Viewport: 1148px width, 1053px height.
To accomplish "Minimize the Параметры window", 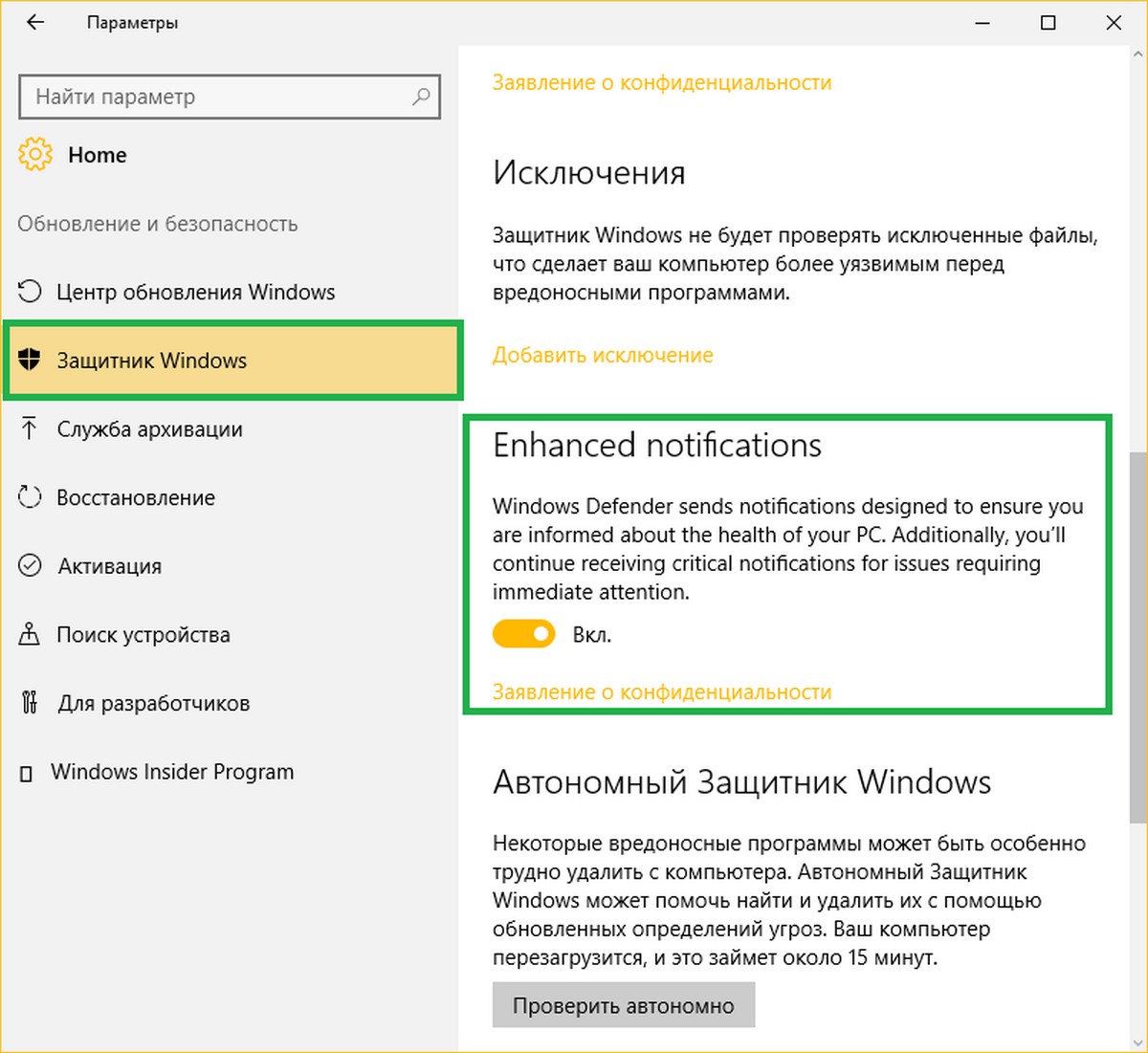I will (982, 23).
